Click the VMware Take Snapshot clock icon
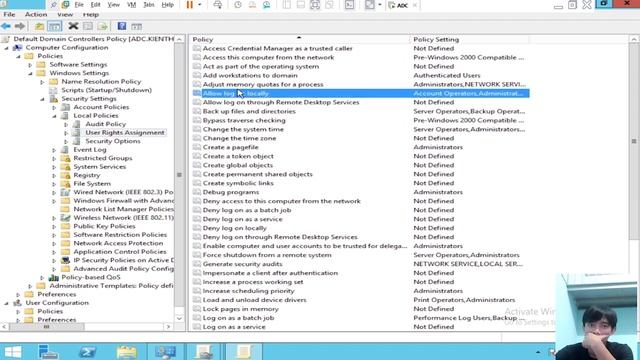Screen dimensions: 640x360 (x=238, y=5)
